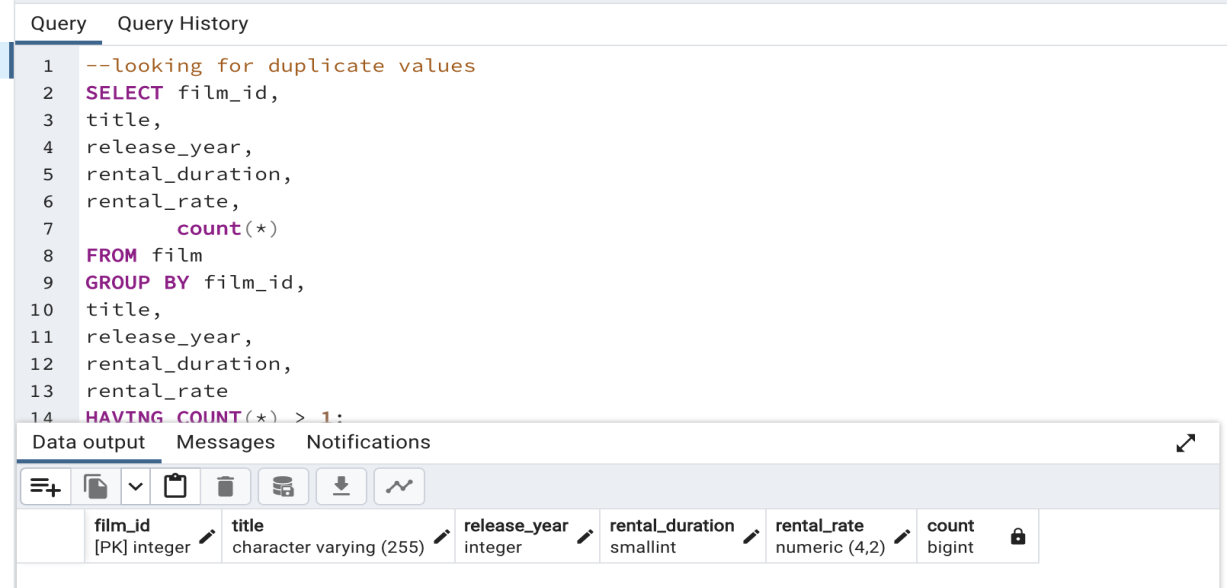Viewport: 1227px width, 588px height.
Task: Copy the selected rows
Action: (x=95, y=487)
